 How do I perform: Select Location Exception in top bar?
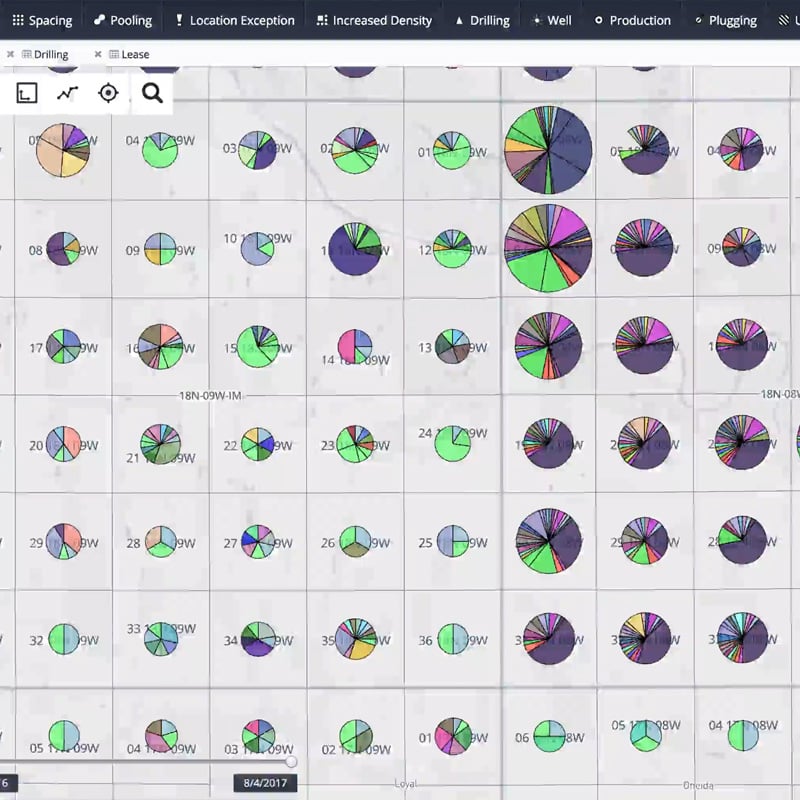[234, 20]
